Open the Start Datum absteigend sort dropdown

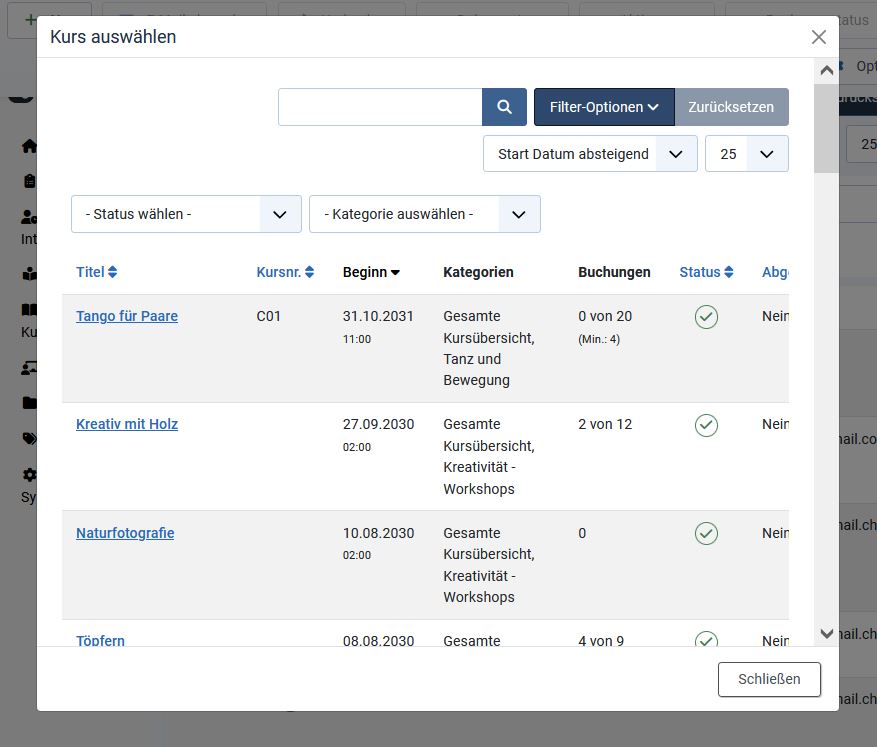(x=590, y=154)
